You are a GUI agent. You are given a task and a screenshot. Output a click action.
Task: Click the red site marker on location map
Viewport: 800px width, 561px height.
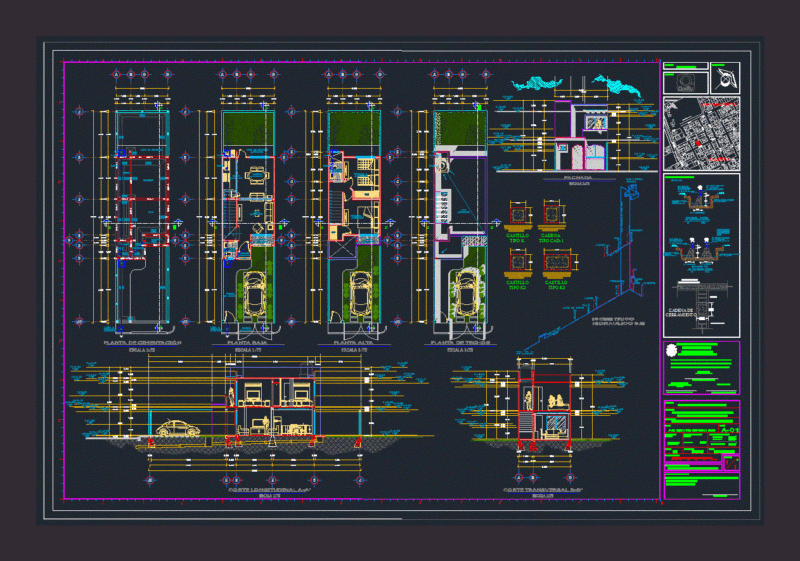tap(698, 144)
